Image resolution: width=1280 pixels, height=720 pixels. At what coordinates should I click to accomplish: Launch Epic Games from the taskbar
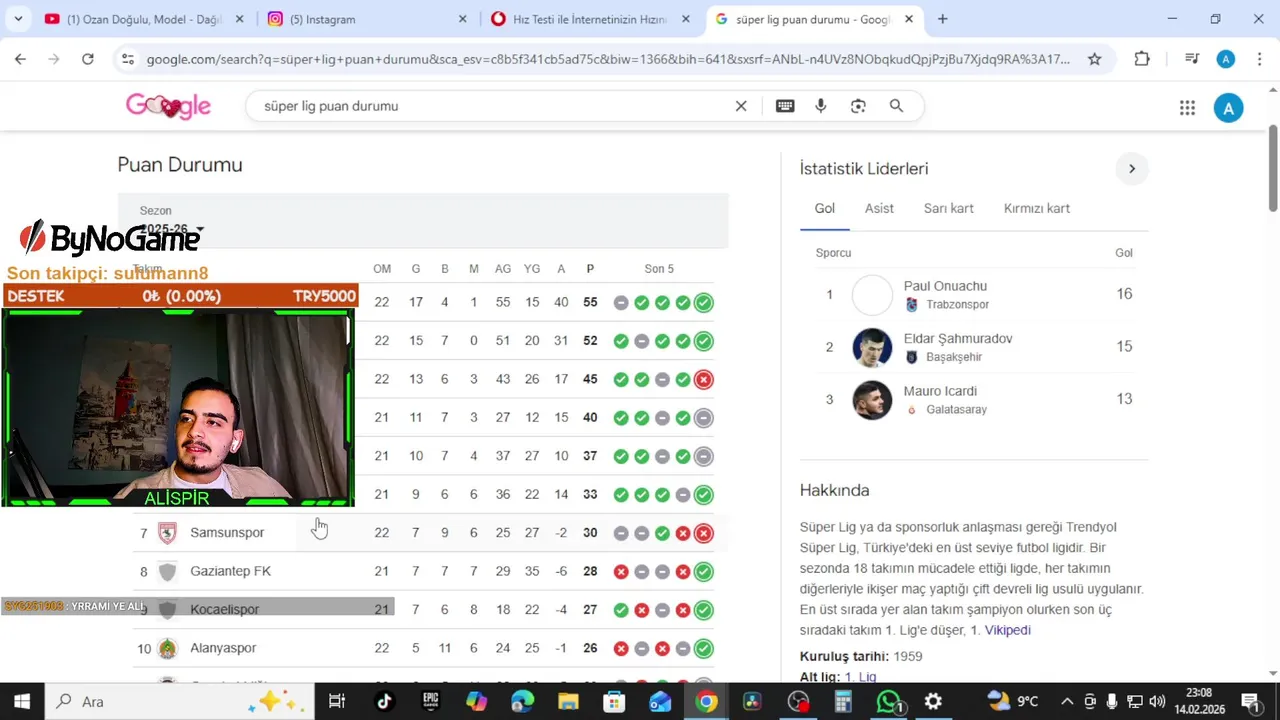pyautogui.click(x=431, y=701)
